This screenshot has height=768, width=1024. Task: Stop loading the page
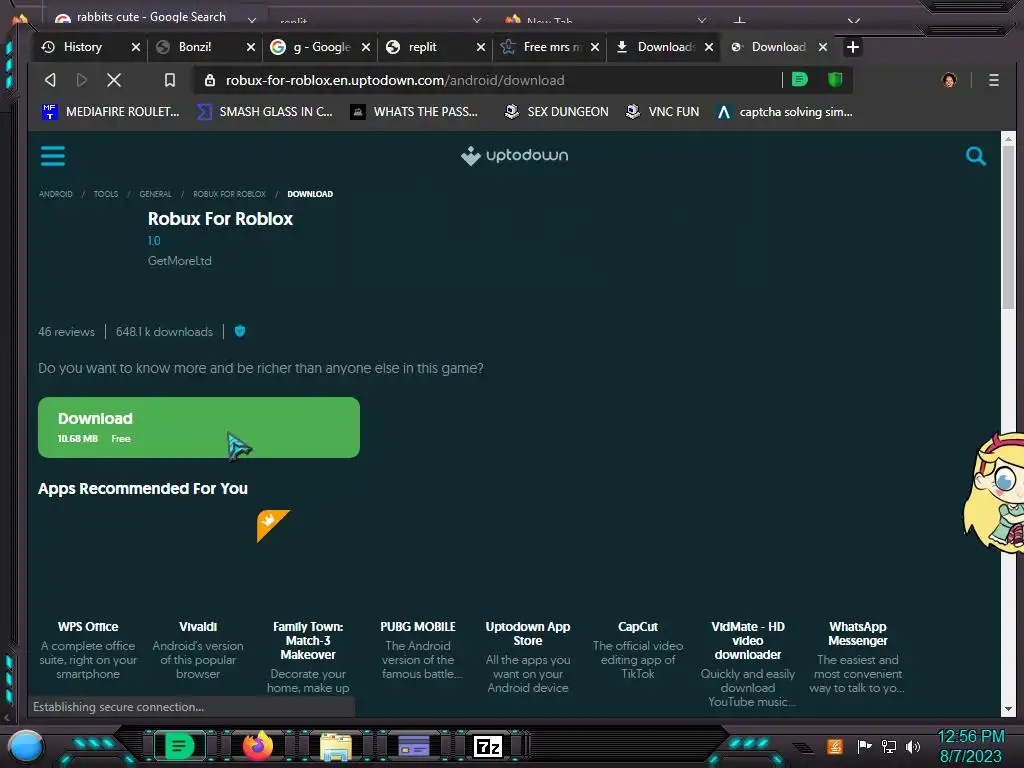tap(114, 80)
